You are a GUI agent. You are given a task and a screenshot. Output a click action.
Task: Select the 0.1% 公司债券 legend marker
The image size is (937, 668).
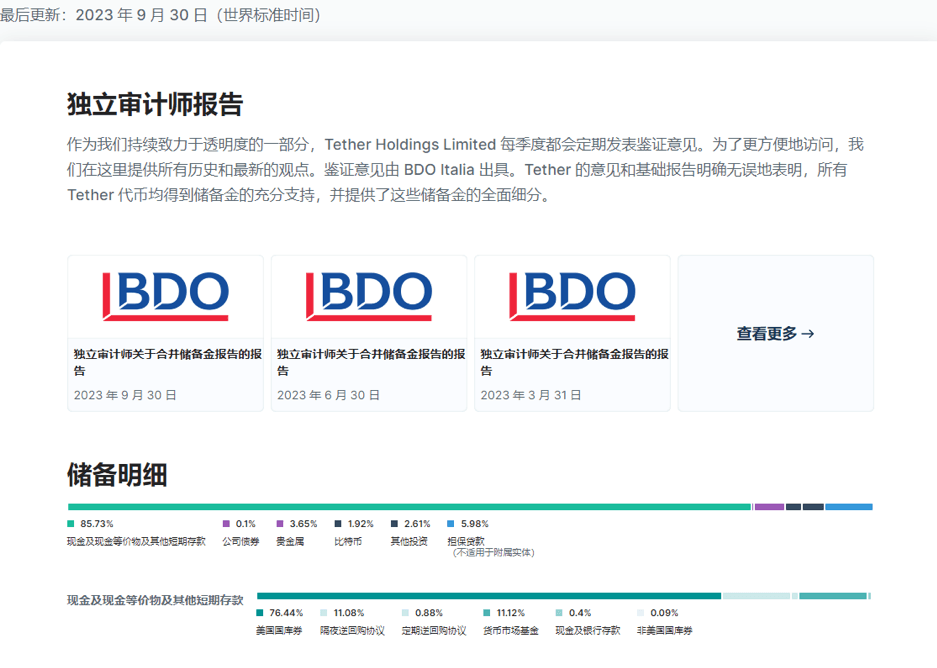[227, 524]
